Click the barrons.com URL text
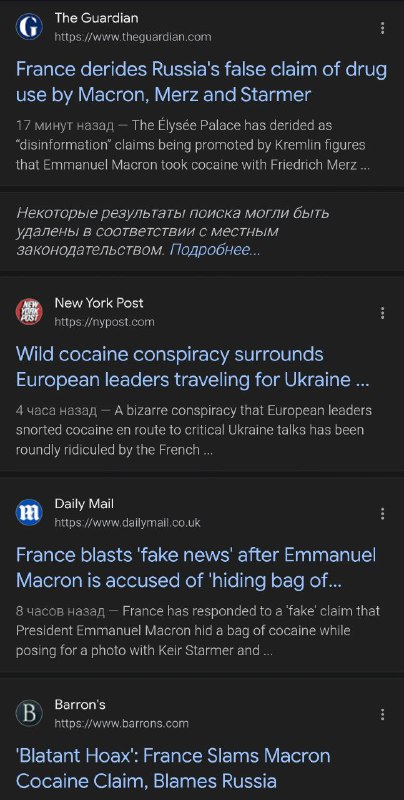Image resolution: width=404 pixels, height=800 pixels. [121, 723]
